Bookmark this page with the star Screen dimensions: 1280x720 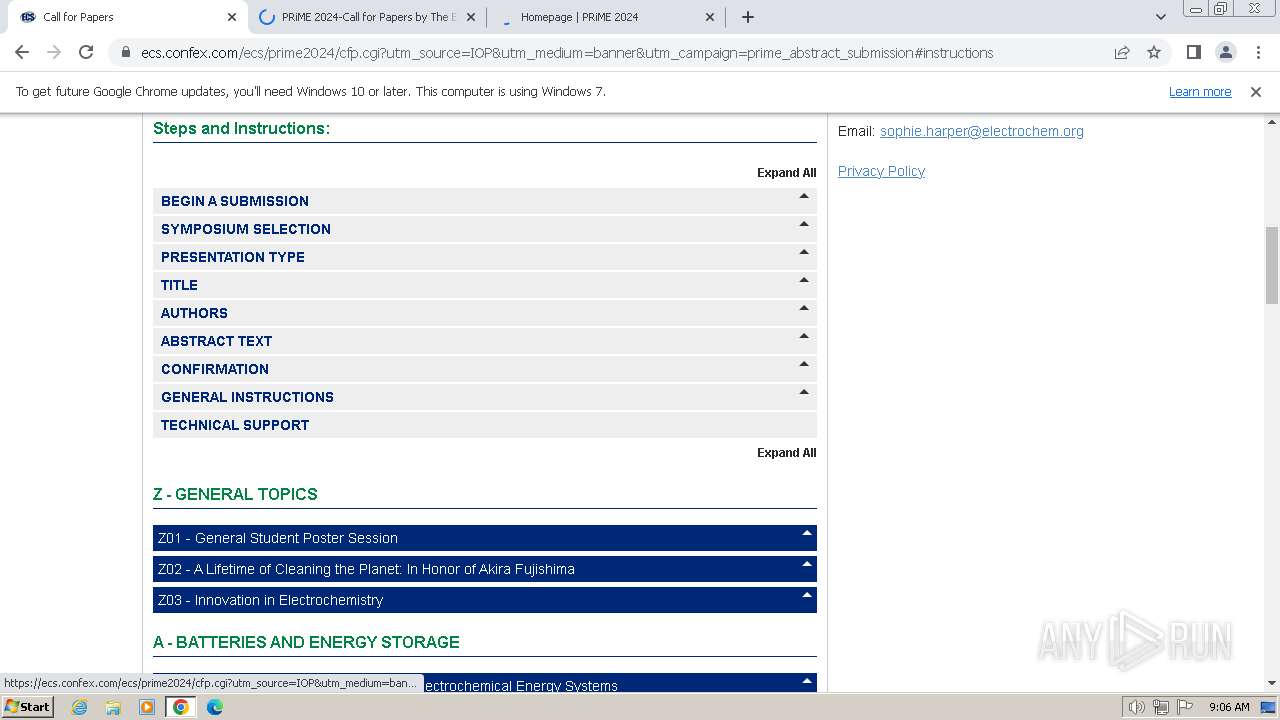1154,52
